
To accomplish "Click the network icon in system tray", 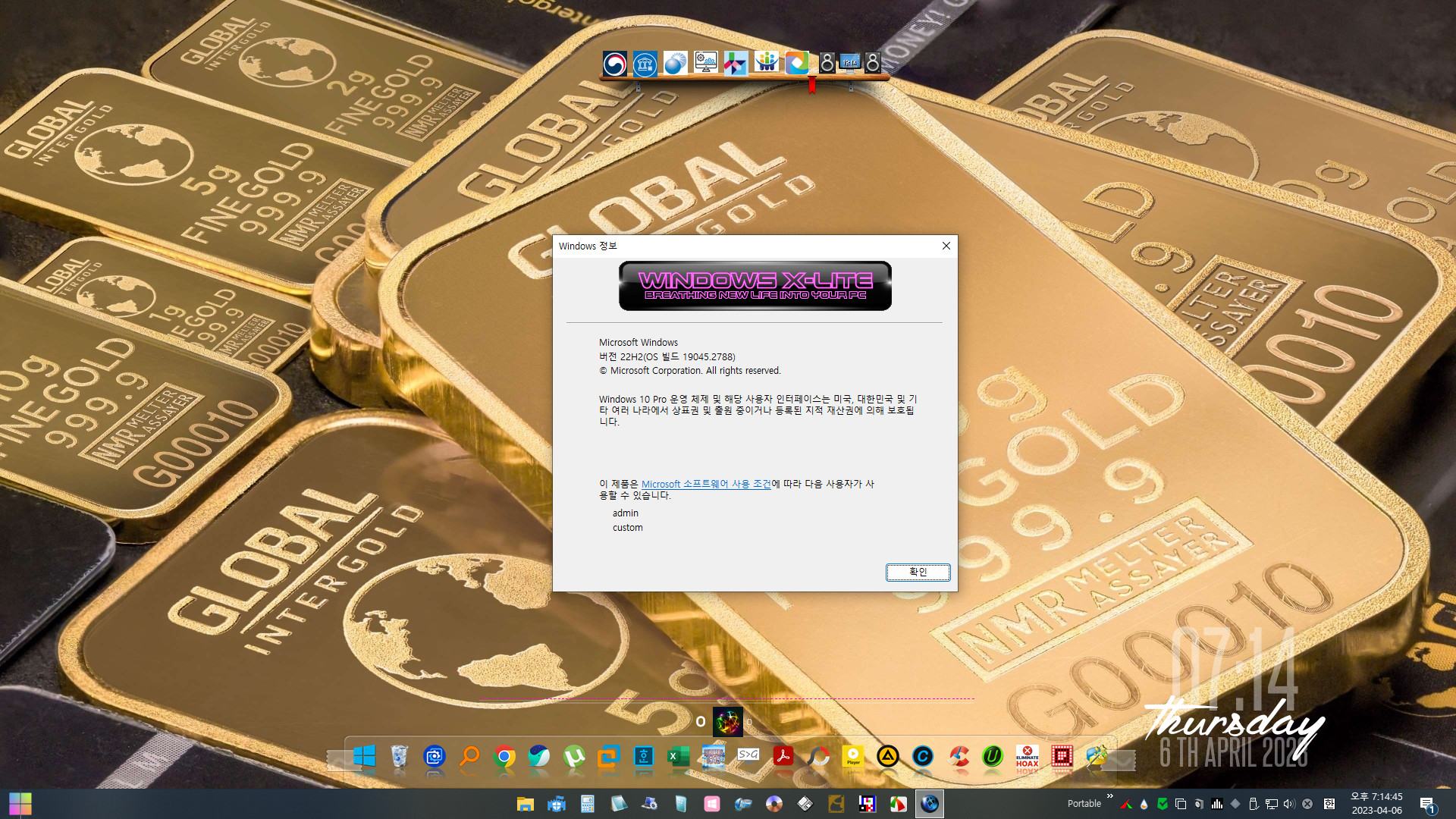I will tap(1272, 804).
